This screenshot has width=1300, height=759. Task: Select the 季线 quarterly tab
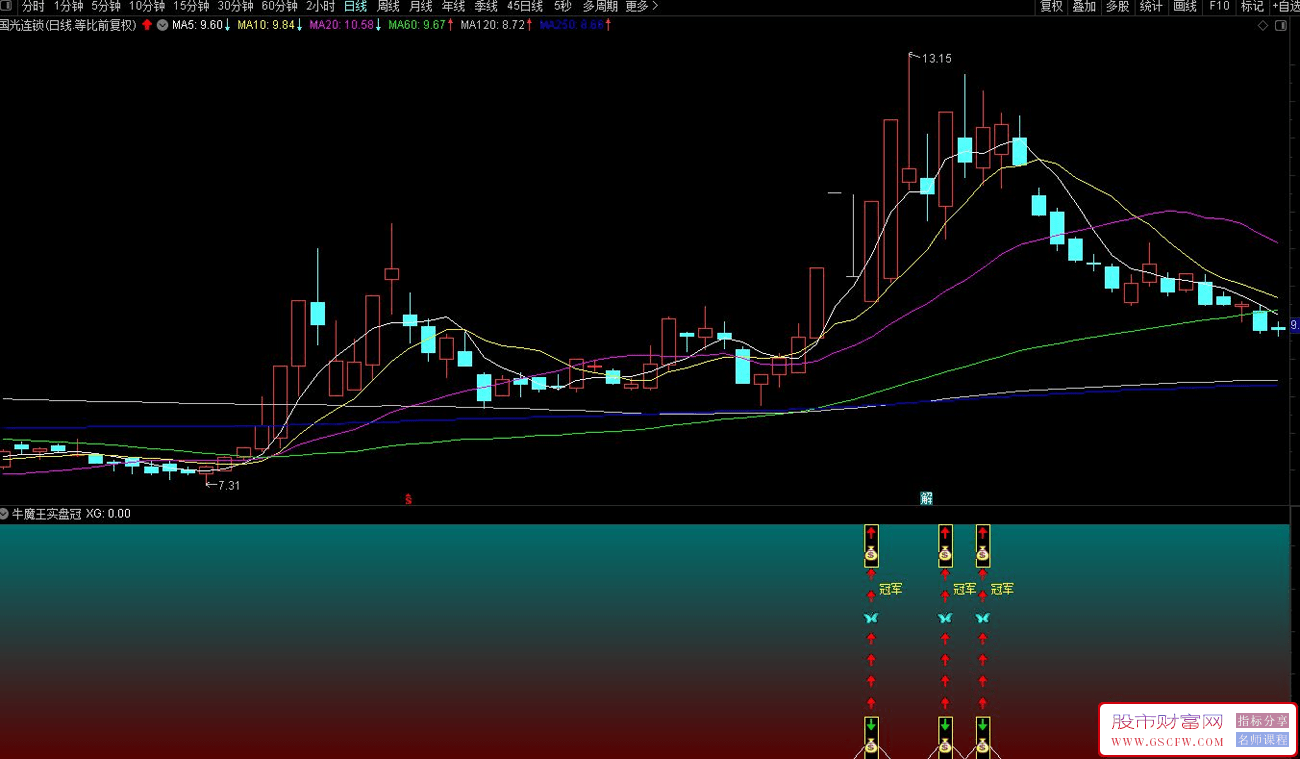[x=486, y=6]
